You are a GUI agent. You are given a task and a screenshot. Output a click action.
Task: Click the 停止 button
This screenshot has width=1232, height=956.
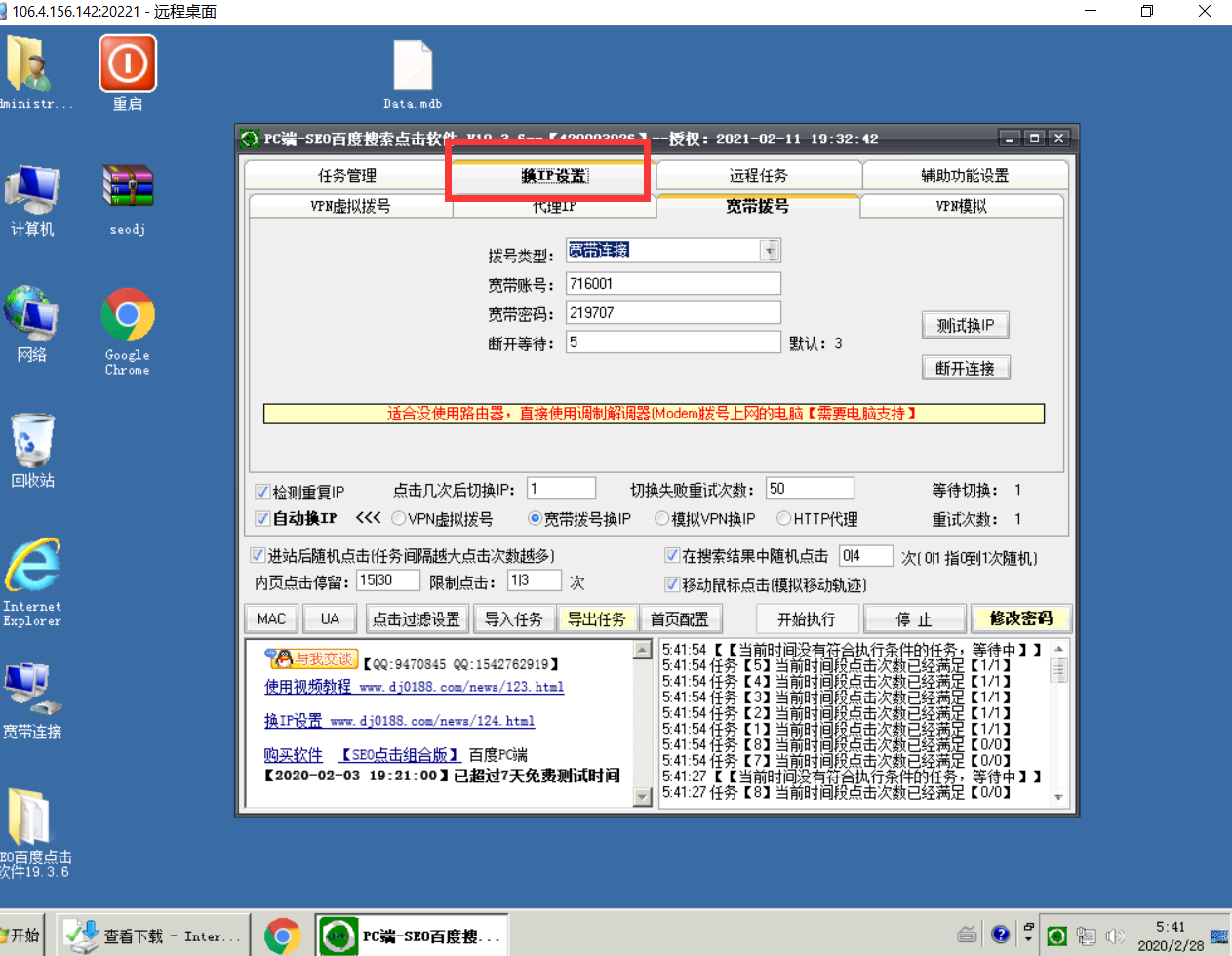point(914,618)
